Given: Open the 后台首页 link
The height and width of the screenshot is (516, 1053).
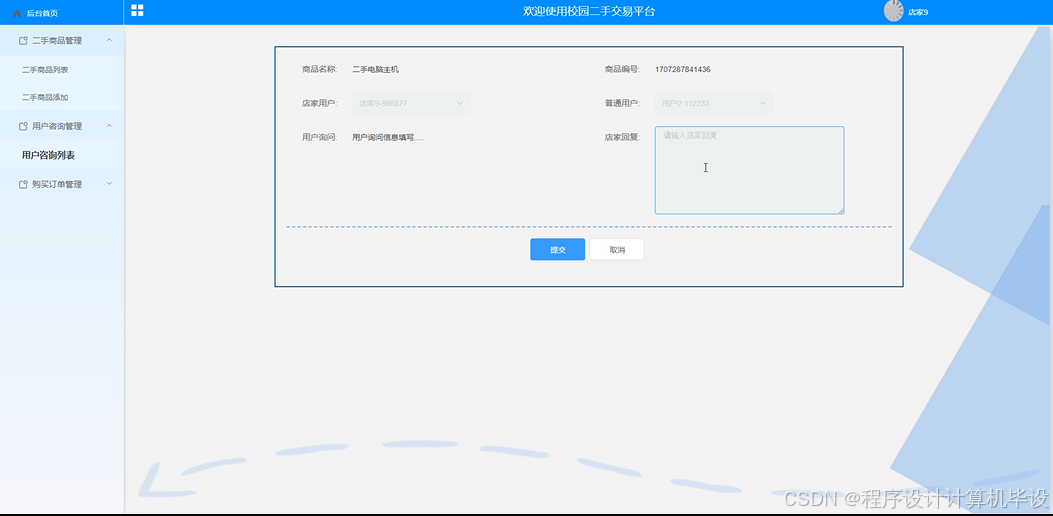Looking at the screenshot, I should tap(42, 13).
